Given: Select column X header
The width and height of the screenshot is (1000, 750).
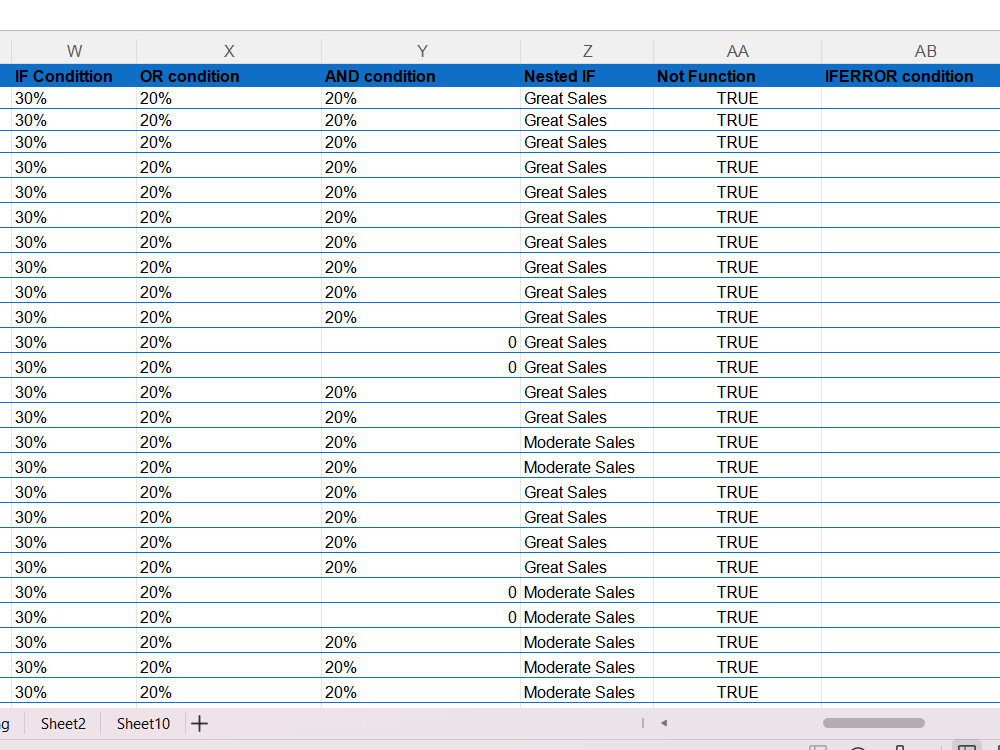Looking at the screenshot, I should pyautogui.click(x=229, y=51).
